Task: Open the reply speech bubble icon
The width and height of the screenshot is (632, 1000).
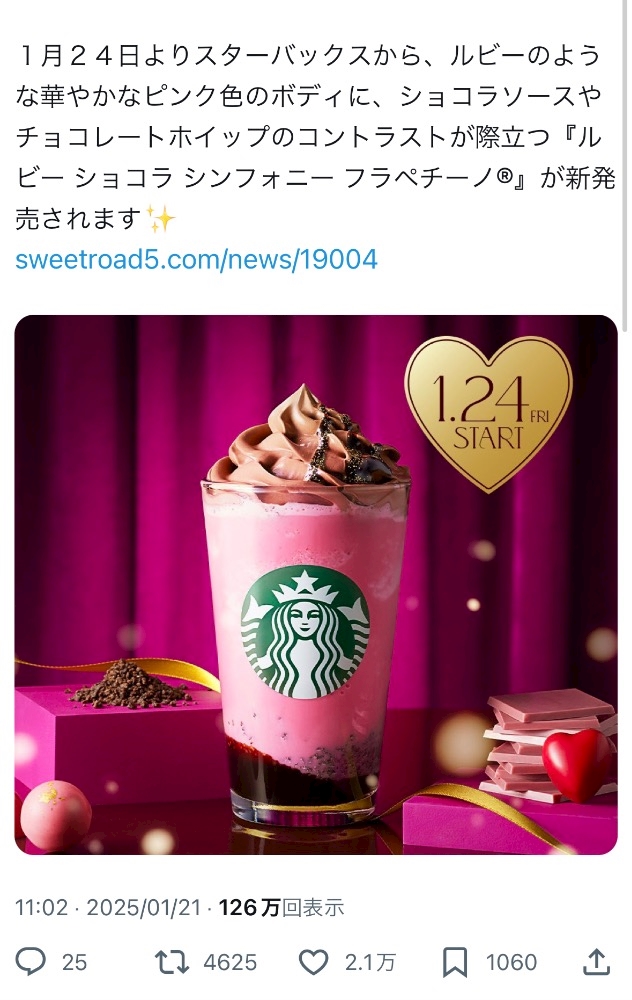Action: (x=31, y=962)
